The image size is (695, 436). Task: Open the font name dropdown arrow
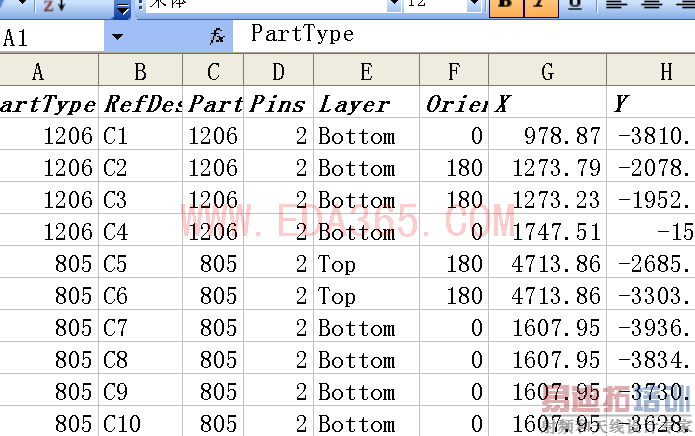click(394, 4)
